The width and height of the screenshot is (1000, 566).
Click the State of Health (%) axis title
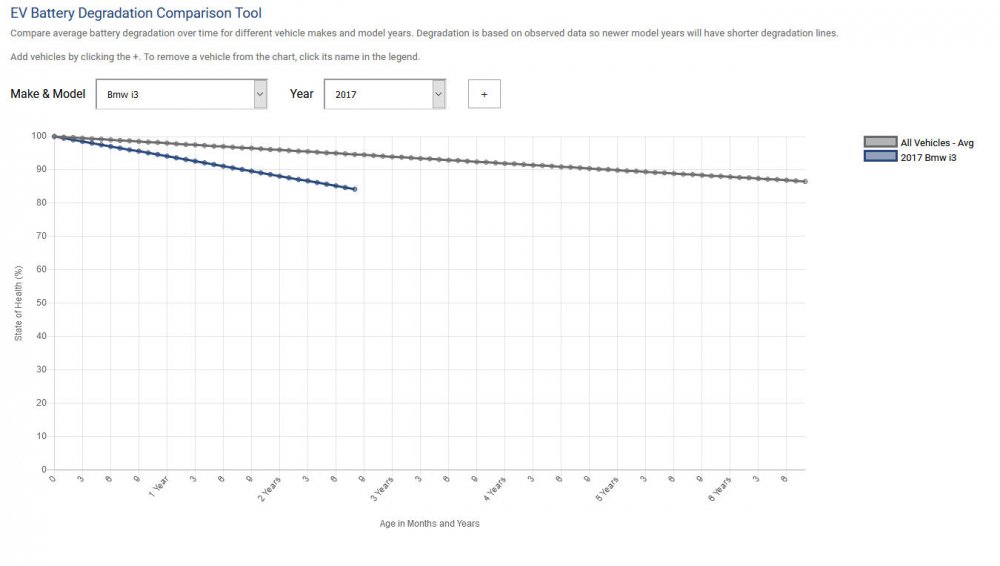tap(19, 302)
